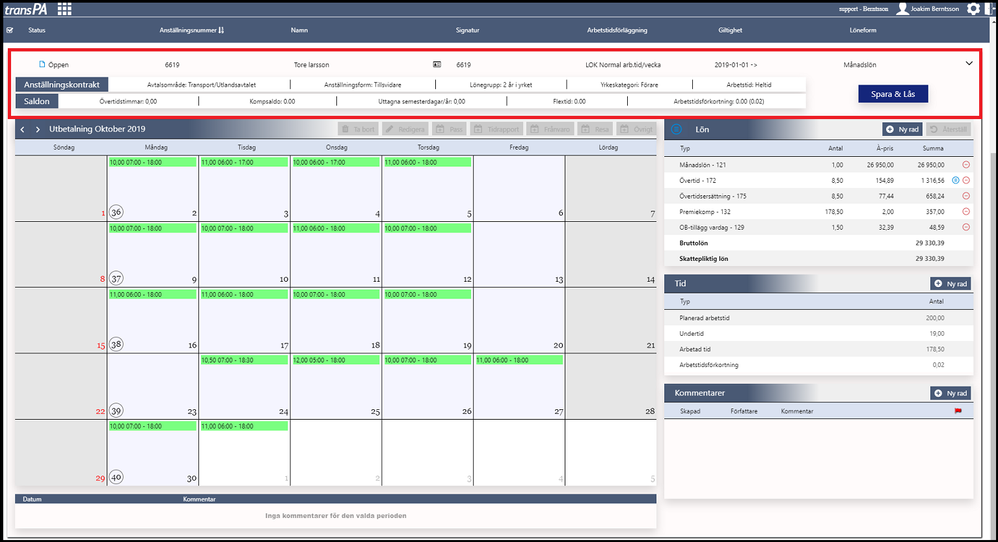Screen dimensions: 998x542
Task: Remove the Månadslön - 121 row
Action: pyautogui.click(x=966, y=165)
